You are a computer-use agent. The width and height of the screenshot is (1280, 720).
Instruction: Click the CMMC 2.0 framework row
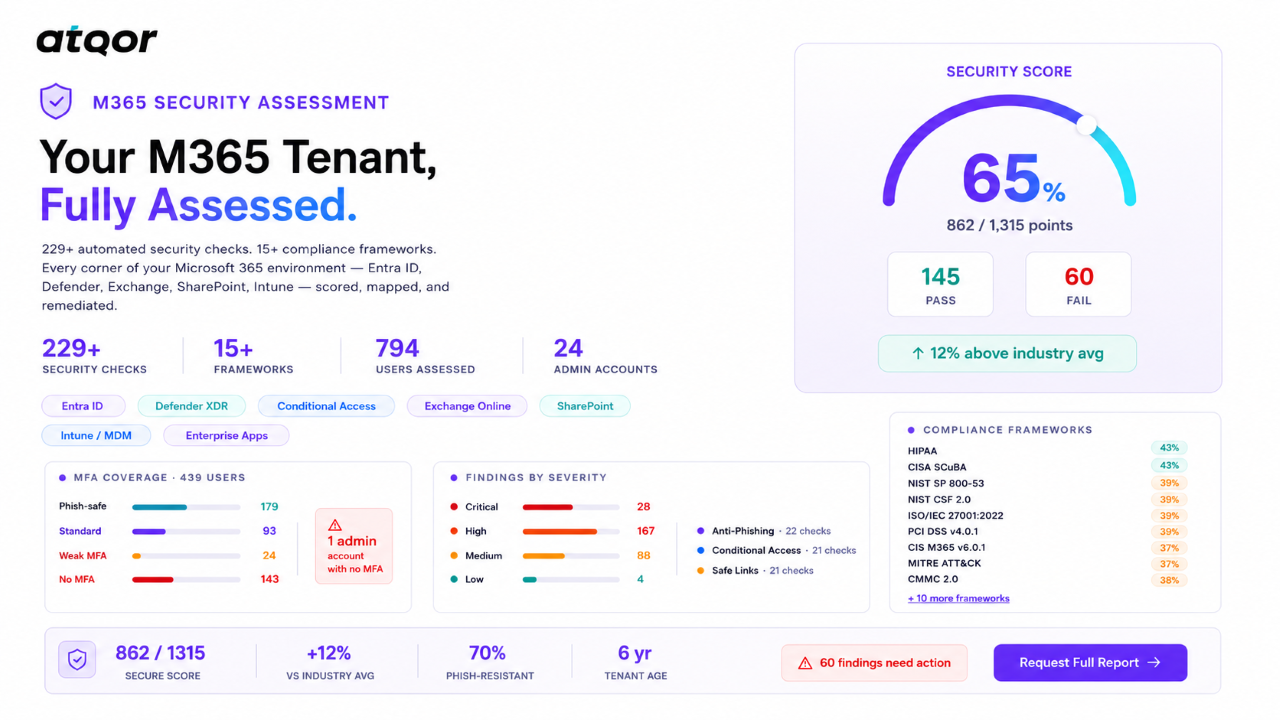pyautogui.click(x=1048, y=579)
